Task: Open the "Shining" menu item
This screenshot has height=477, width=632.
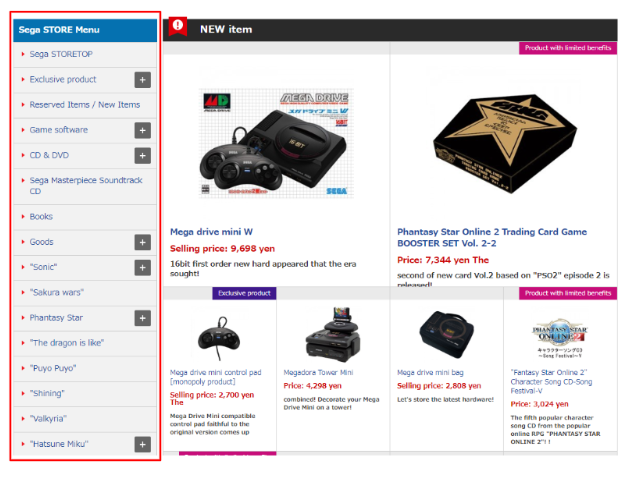Action: tap(47, 393)
